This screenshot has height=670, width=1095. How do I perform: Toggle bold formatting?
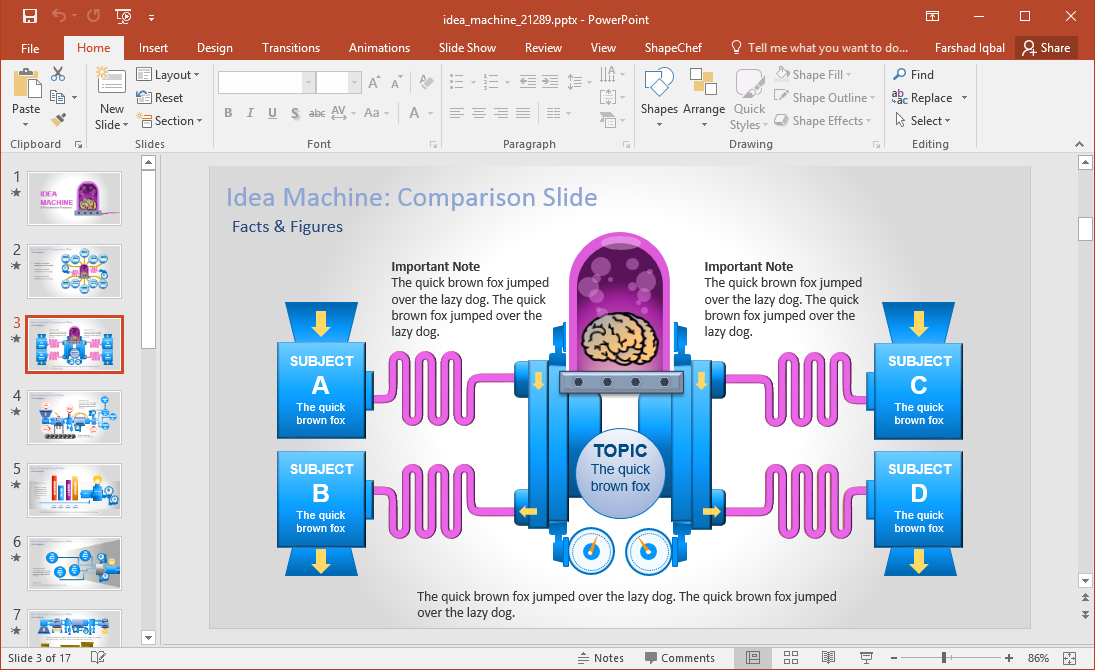[228, 113]
